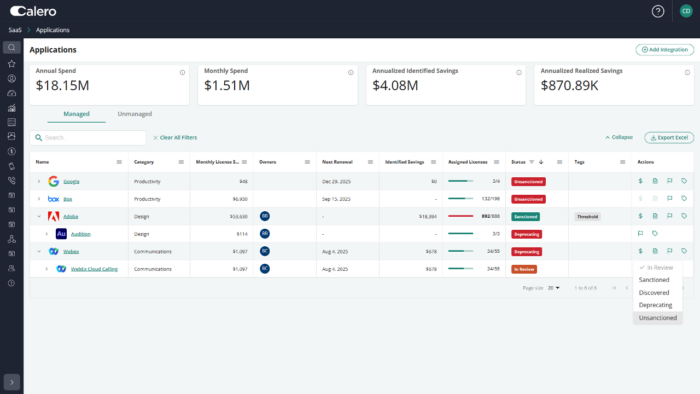The height and width of the screenshot is (394, 700).
Task: Open the dashboard gauge sidebar icon
Action: [x=12, y=93]
